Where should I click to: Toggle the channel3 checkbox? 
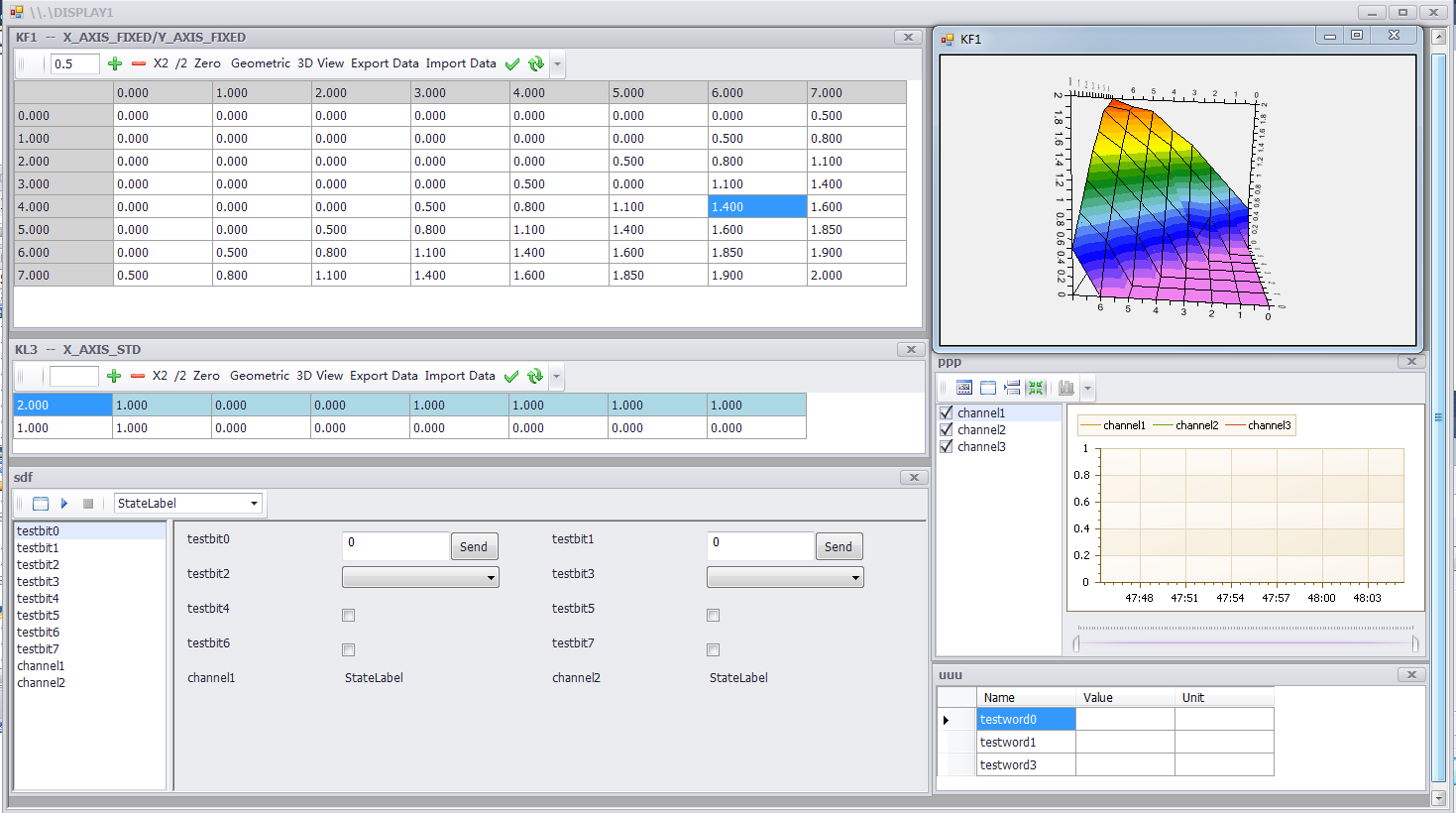click(x=947, y=447)
